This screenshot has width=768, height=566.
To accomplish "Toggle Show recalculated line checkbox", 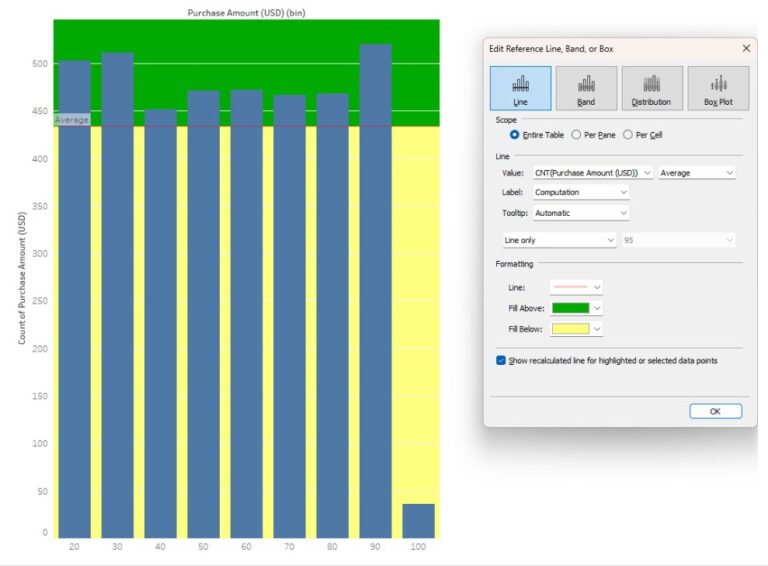I will coord(501,360).
